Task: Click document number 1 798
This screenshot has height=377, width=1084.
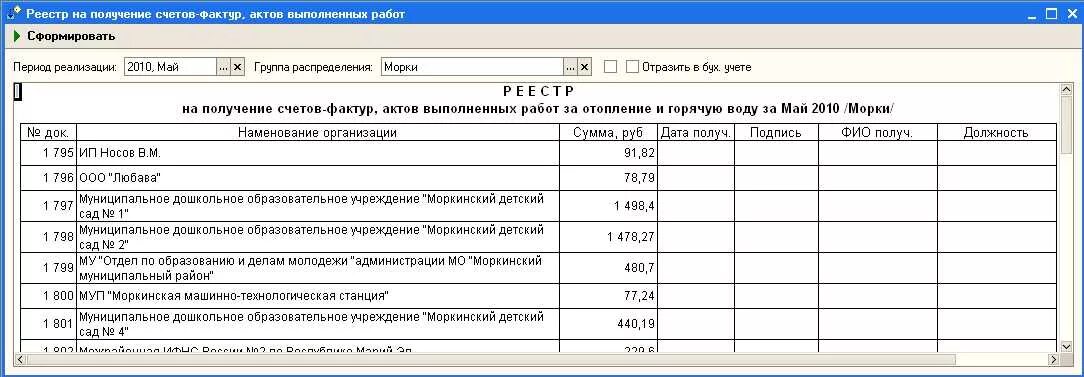Action: click(48, 237)
